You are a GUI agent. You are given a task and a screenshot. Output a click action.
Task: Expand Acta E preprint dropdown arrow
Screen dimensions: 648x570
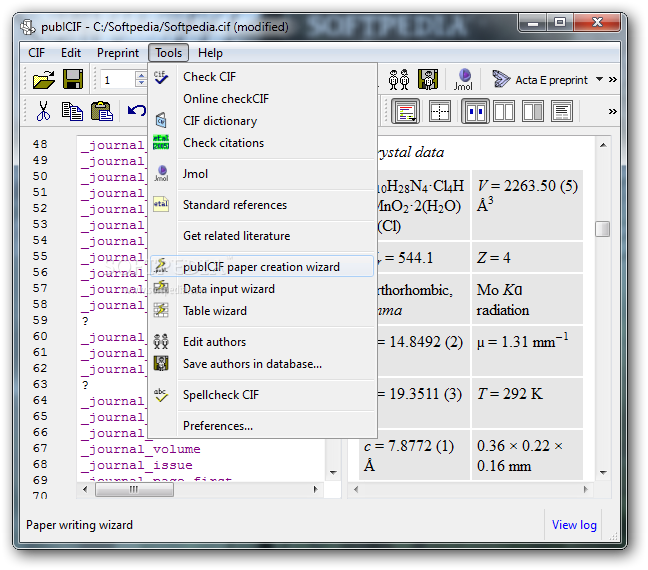pos(599,79)
